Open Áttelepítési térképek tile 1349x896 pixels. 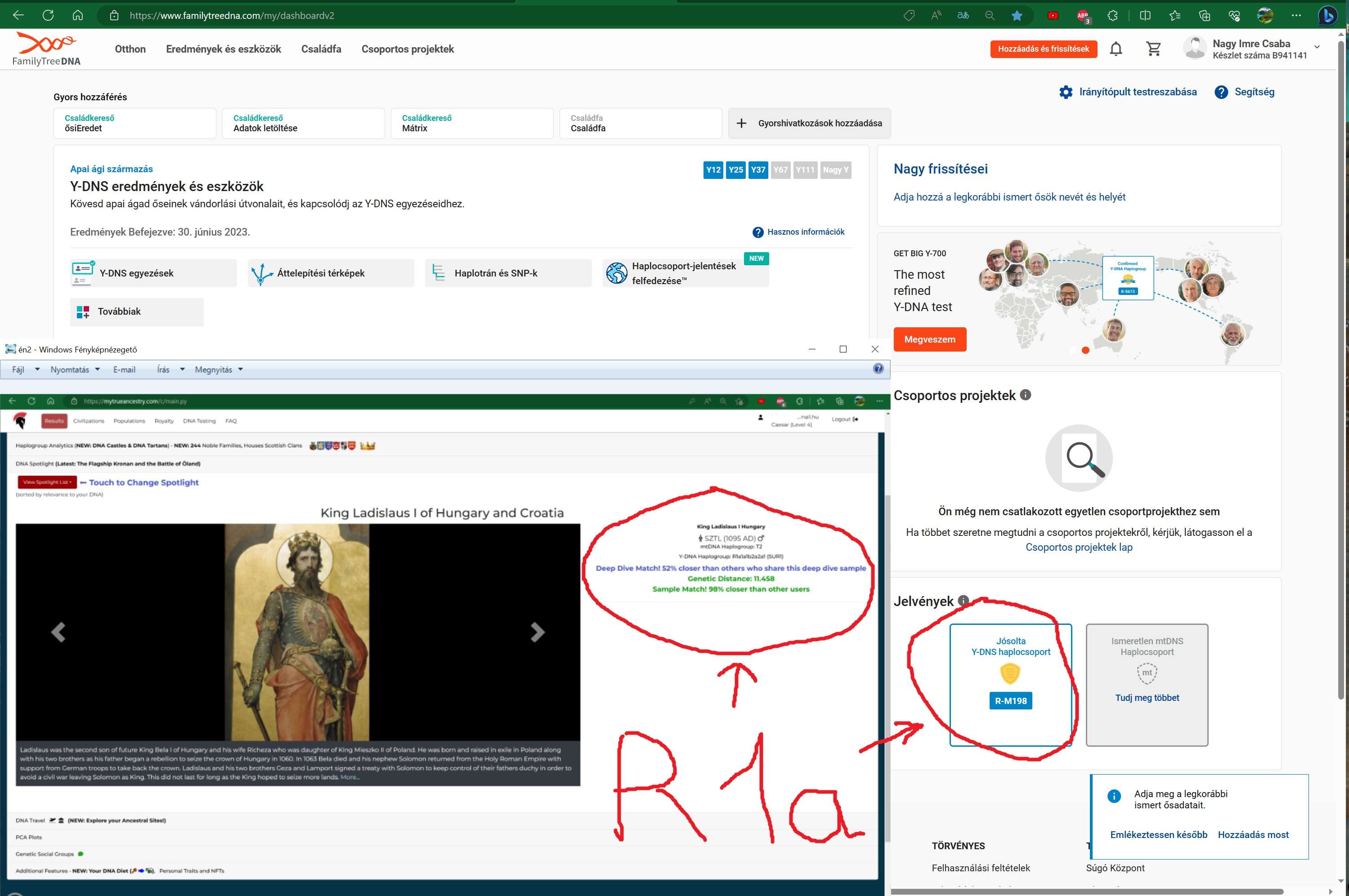click(331, 273)
